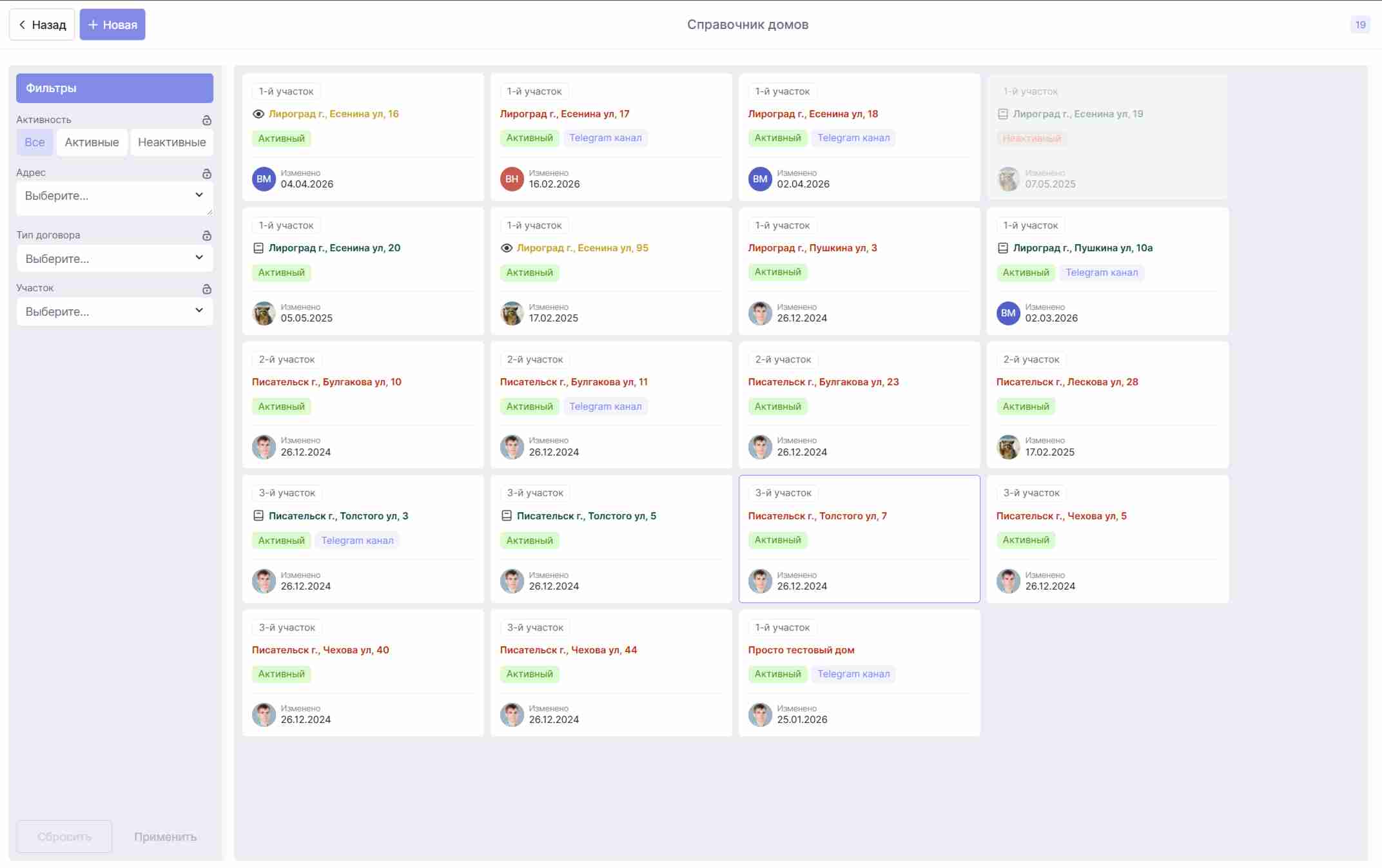Open the Просто тестовый дом card
Viewport: 1382px width, 868px height.
(859, 673)
